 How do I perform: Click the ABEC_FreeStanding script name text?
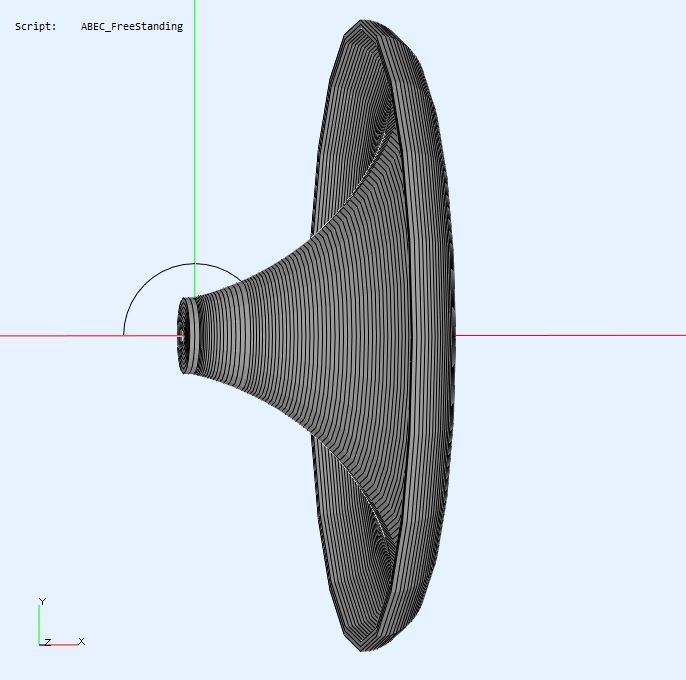click(132, 27)
